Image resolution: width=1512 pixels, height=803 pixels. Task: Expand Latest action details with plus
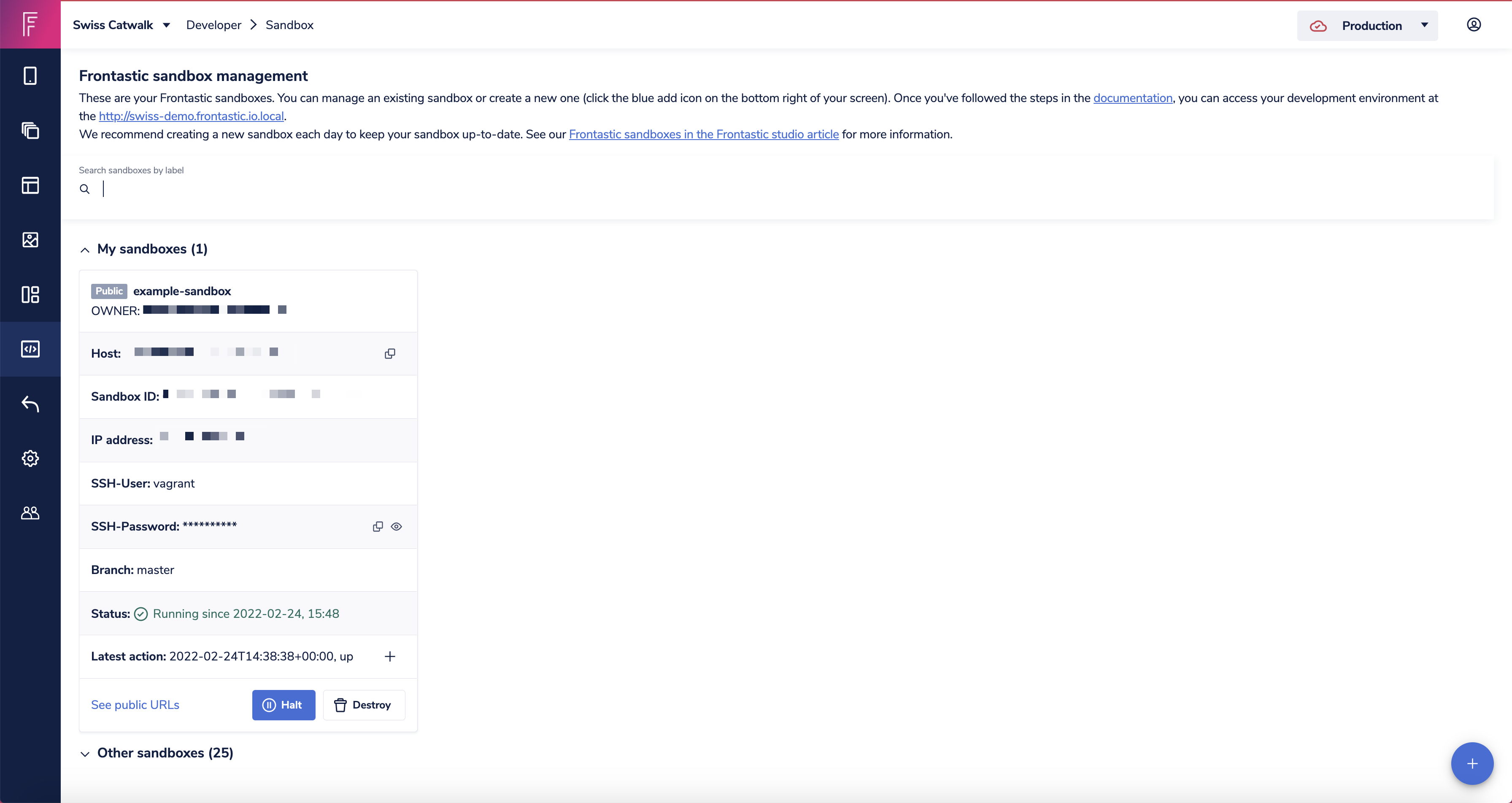click(x=390, y=656)
